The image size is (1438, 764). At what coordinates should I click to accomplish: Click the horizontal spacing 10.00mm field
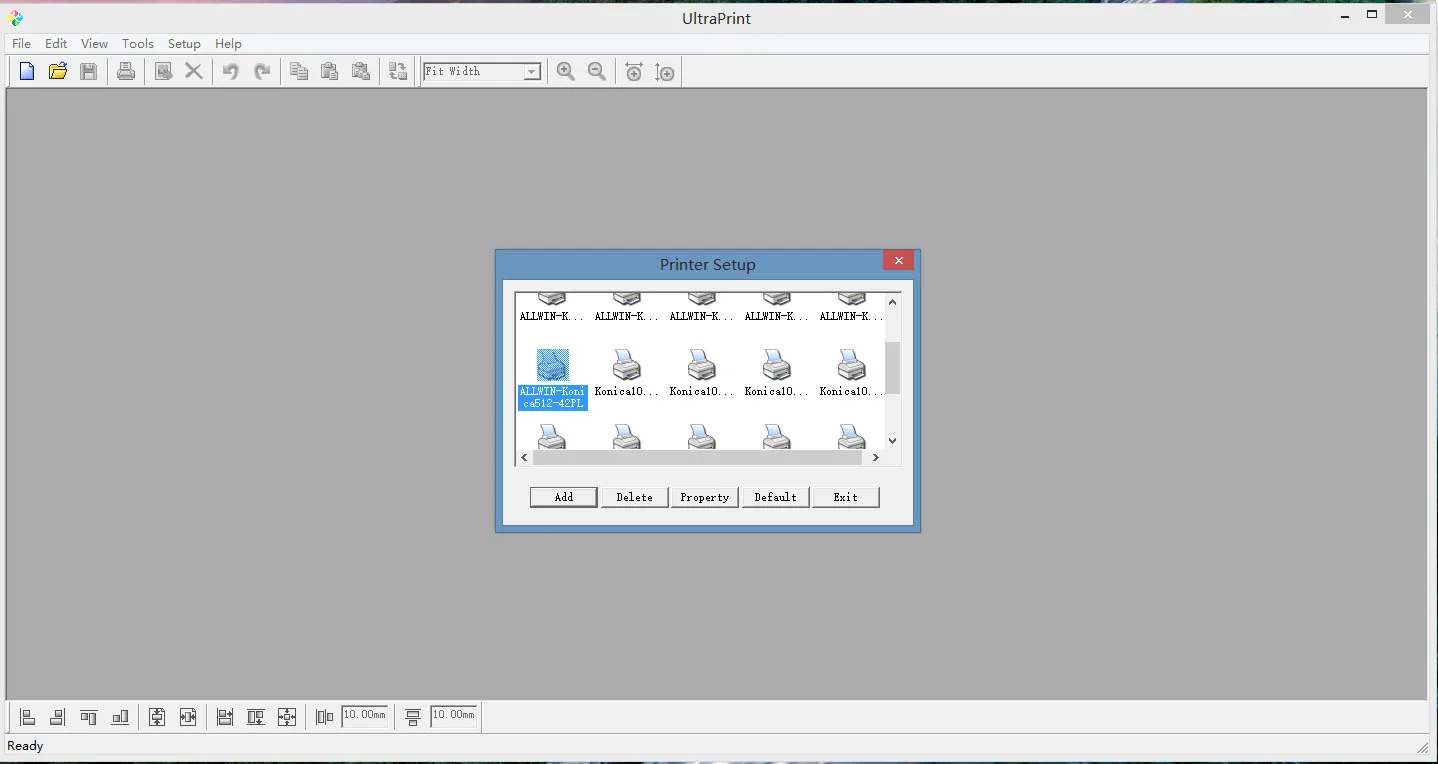tap(365, 715)
